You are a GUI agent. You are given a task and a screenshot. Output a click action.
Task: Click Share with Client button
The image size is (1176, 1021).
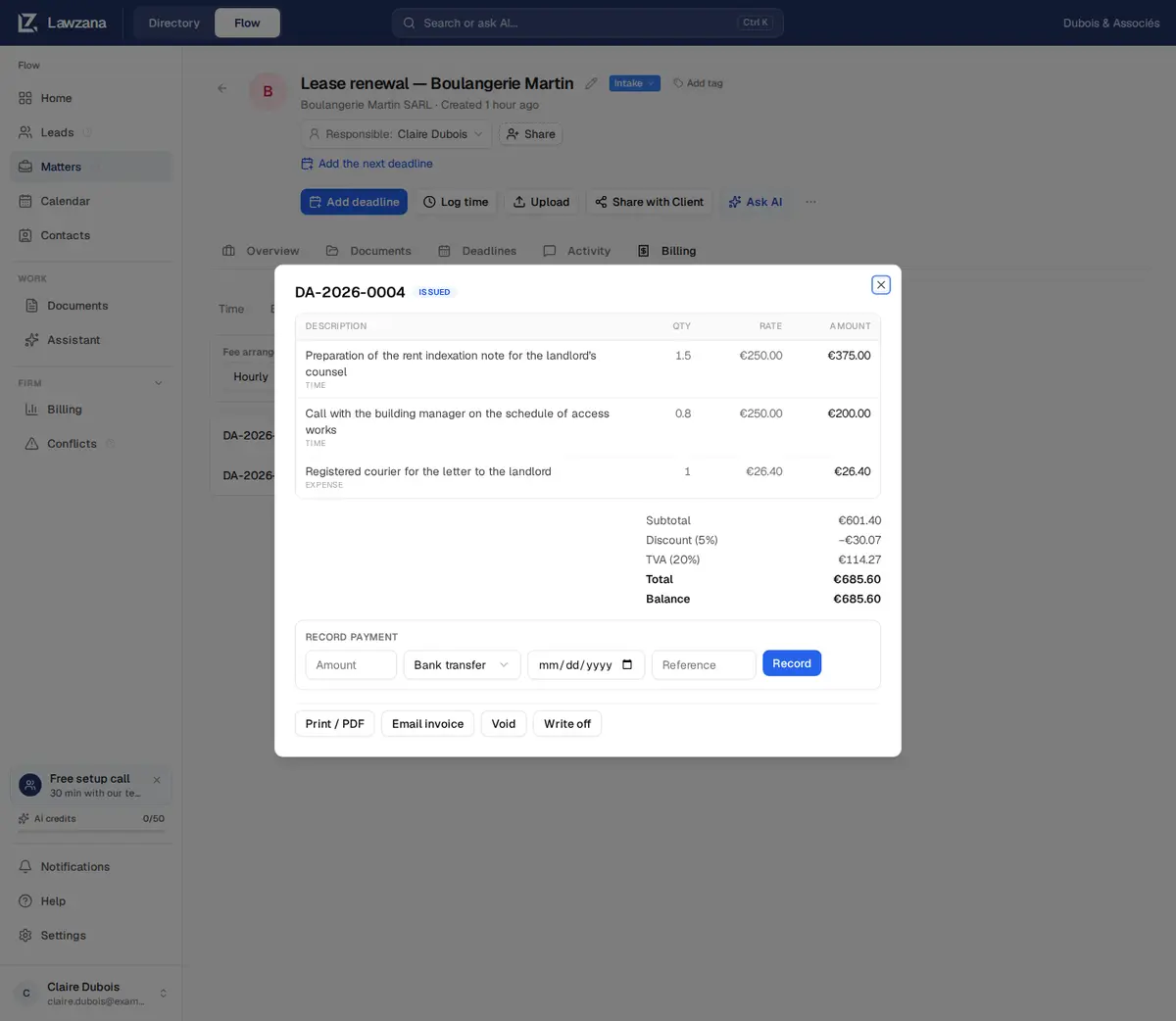[x=650, y=202]
